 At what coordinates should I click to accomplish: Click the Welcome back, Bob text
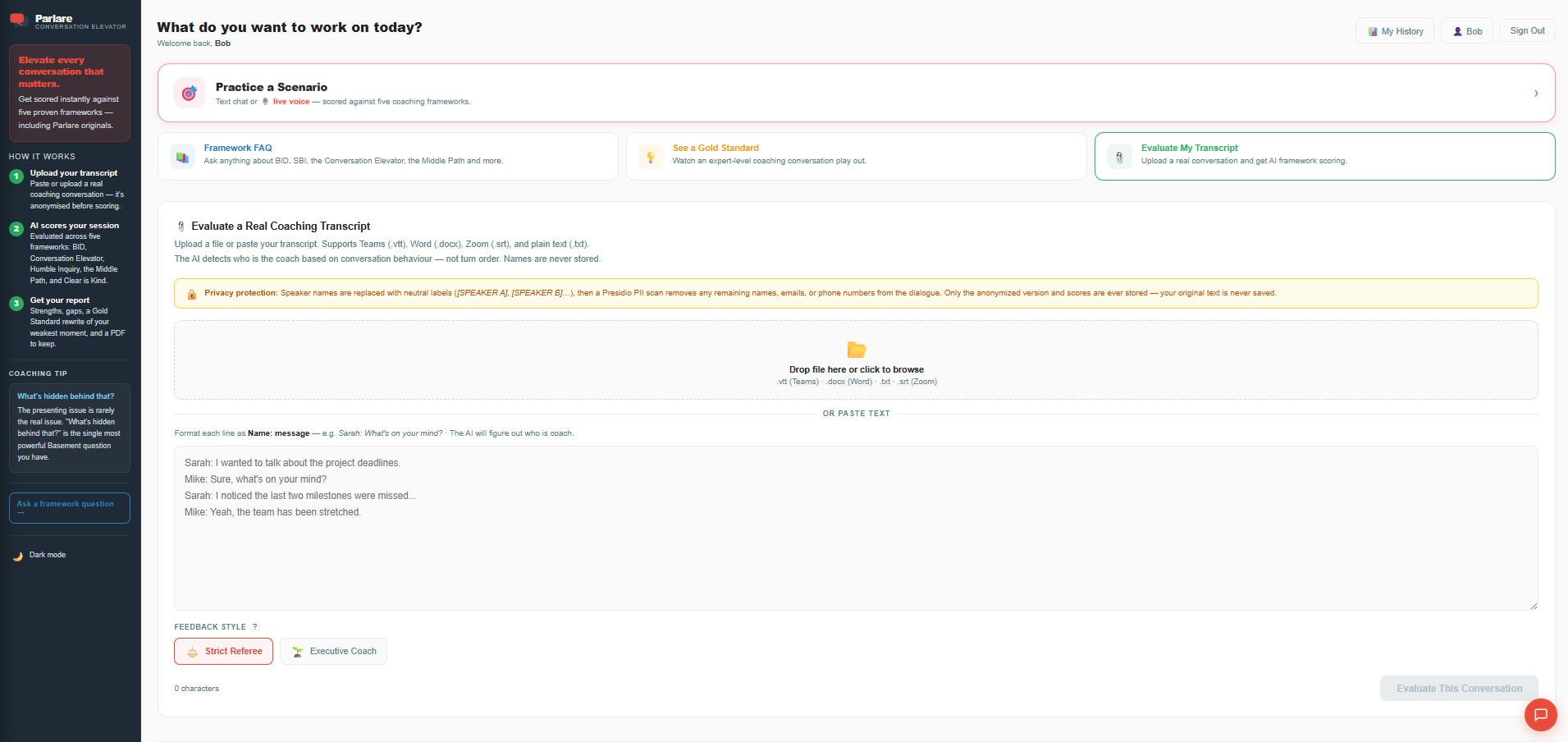pyautogui.click(x=194, y=44)
